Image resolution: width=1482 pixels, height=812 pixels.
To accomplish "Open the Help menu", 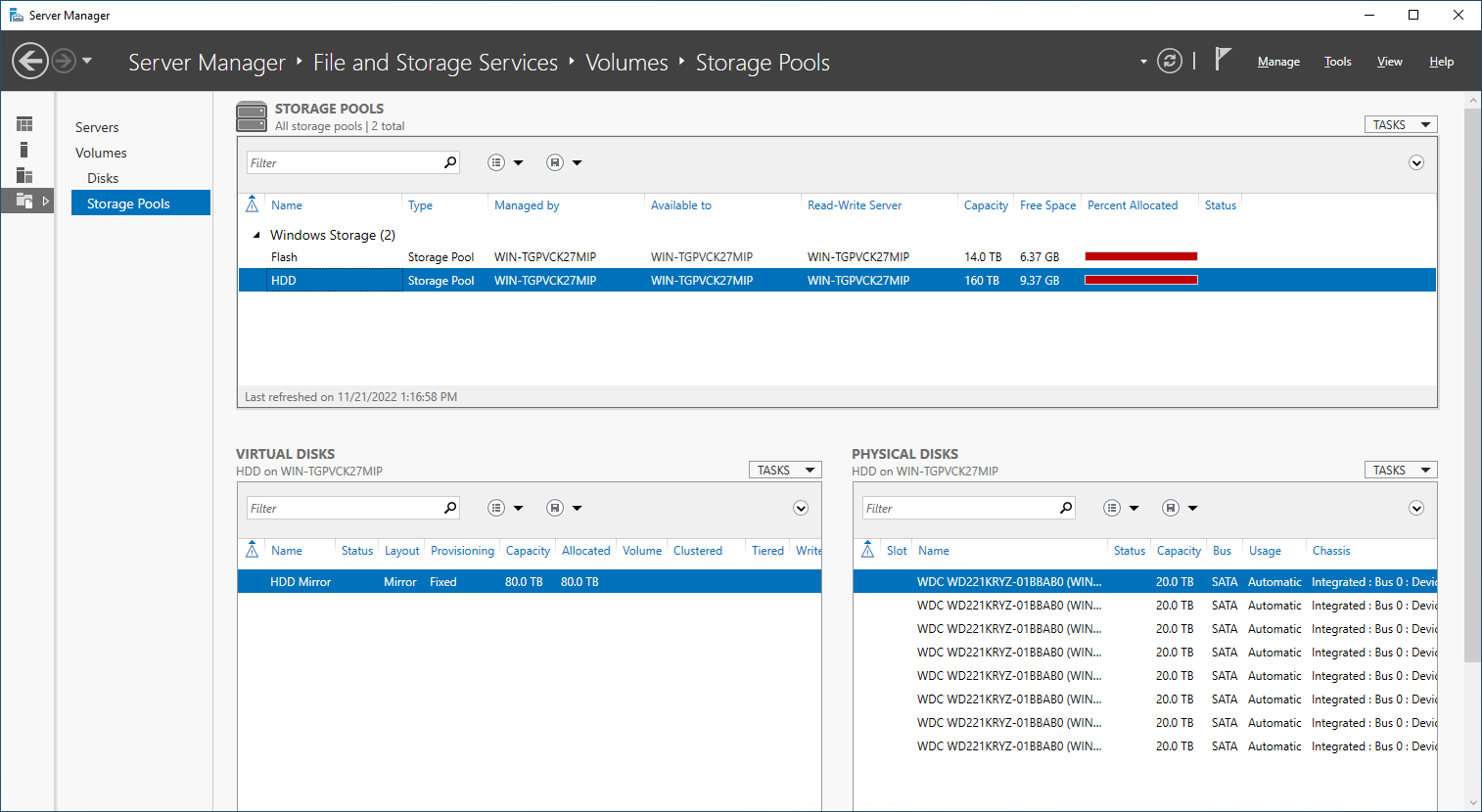I will [x=1441, y=62].
